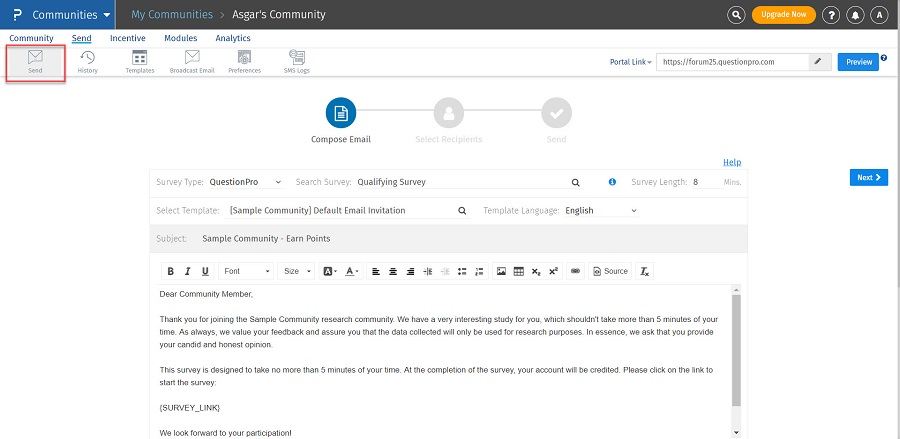Click the Subject input field
900x439 pixels.
click(x=450, y=239)
